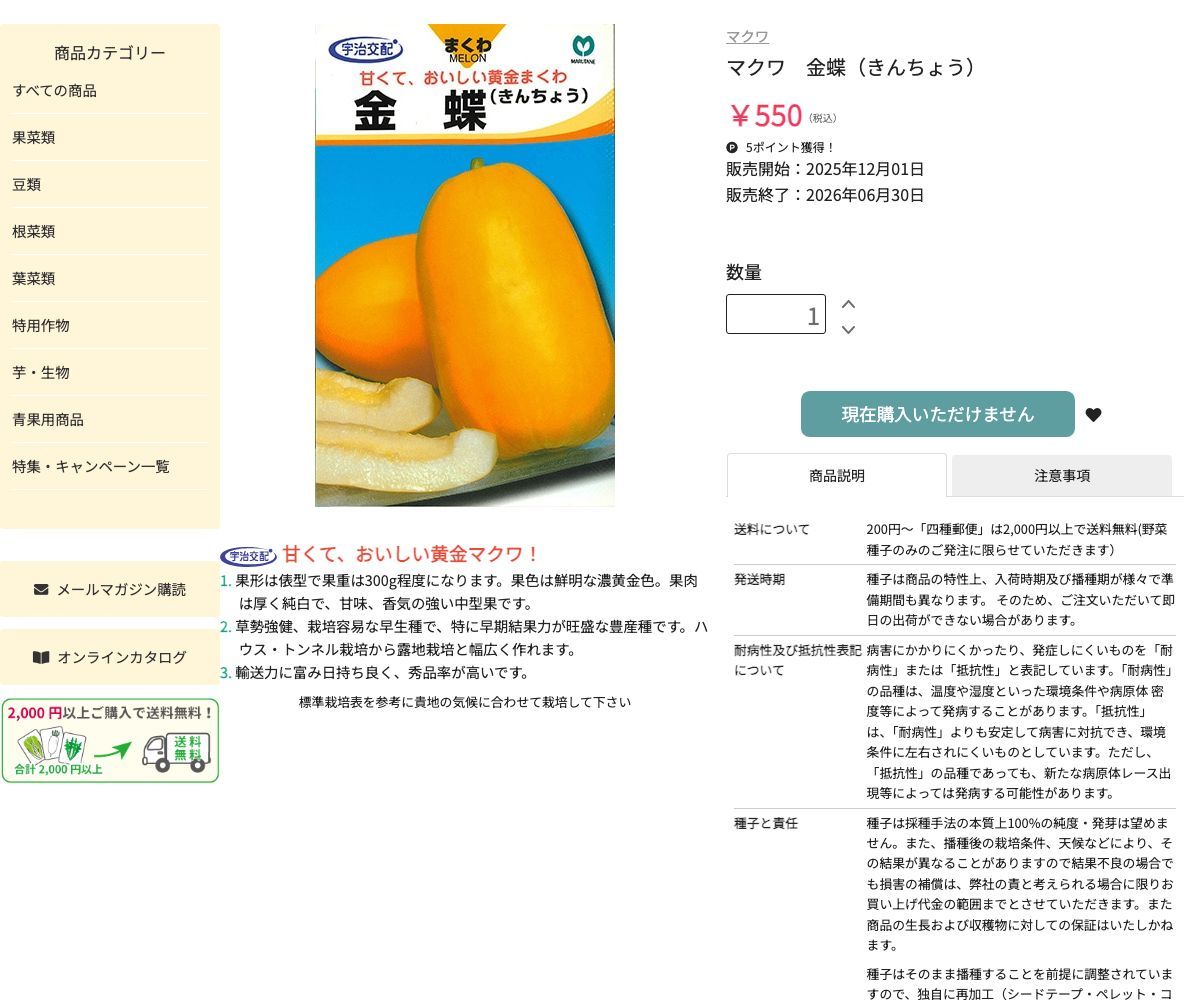
Task: Open 特集・キャンペーン一覧 link
Action: (91, 467)
